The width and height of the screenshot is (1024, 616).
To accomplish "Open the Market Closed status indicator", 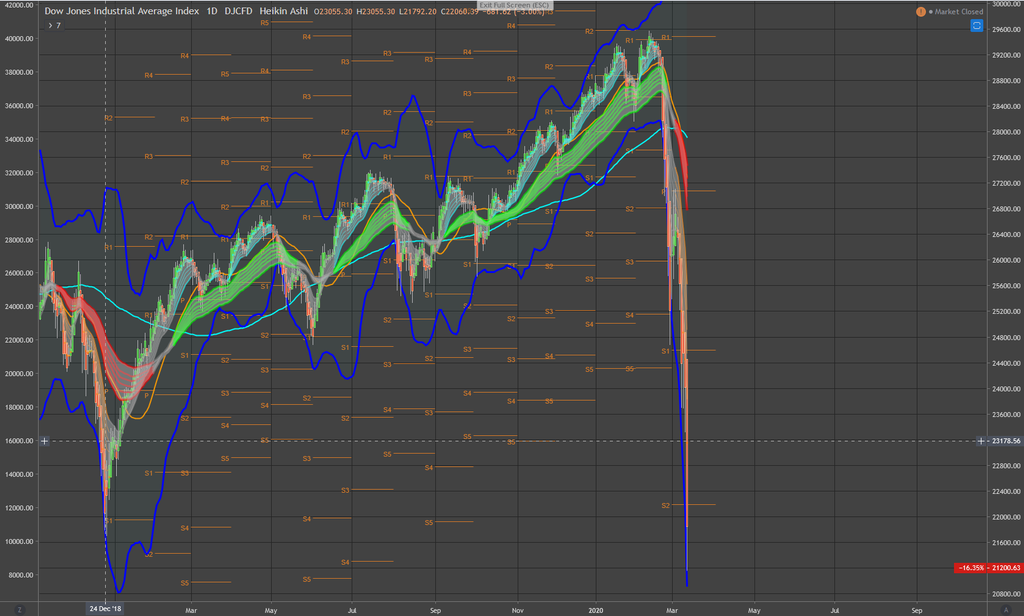I will click(956, 12).
